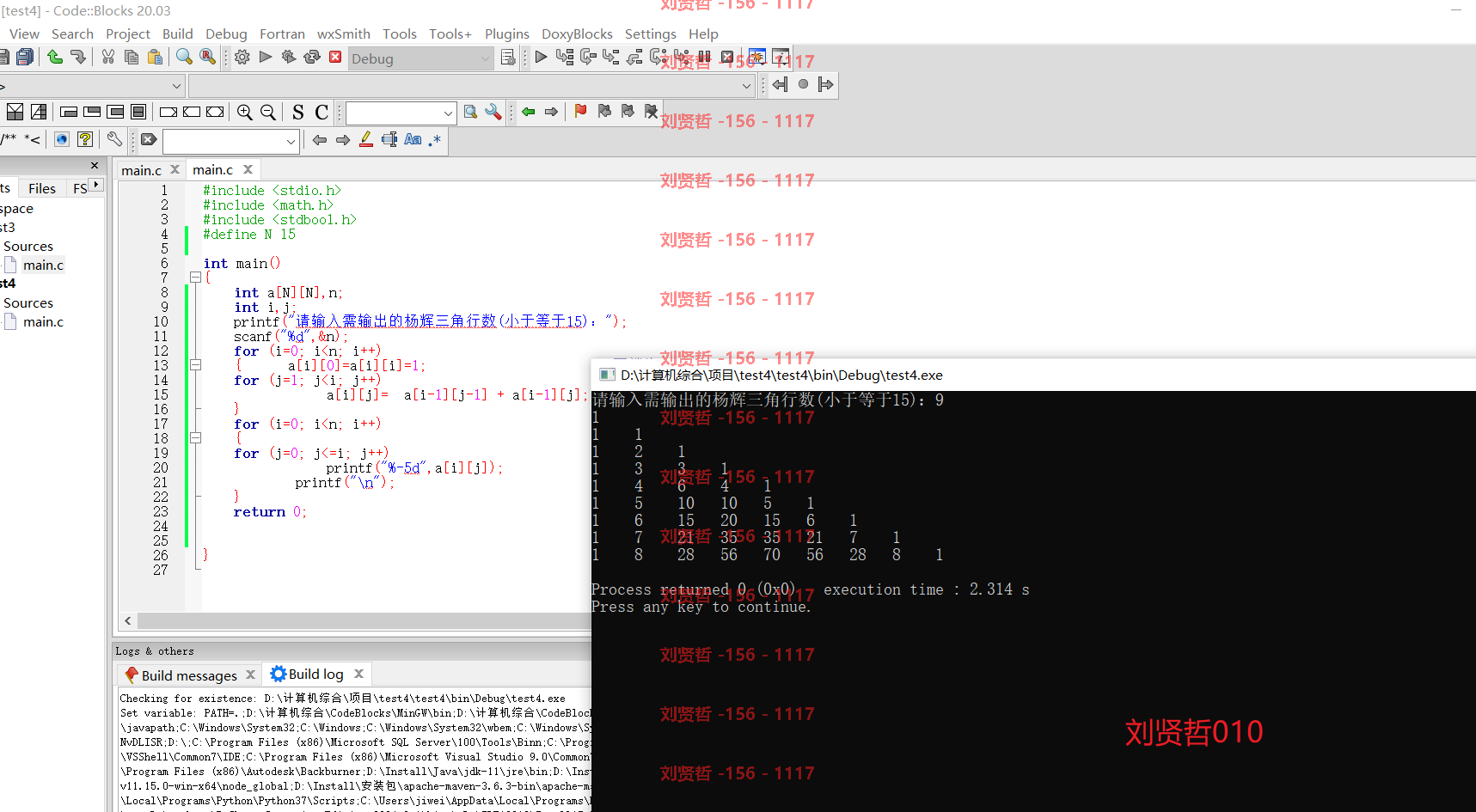The width and height of the screenshot is (1476, 812).
Task: Click the Run play icon in build toolbar
Action: point(266,57)
